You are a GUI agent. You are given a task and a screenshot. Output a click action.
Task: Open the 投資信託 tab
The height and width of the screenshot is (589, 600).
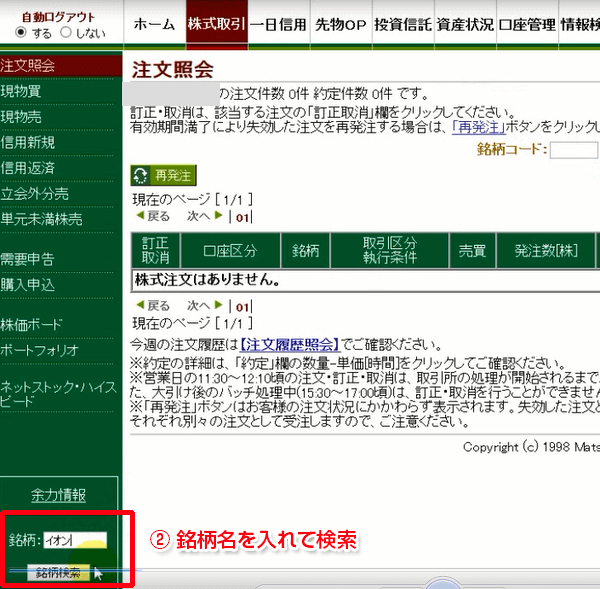pos(403,24)
